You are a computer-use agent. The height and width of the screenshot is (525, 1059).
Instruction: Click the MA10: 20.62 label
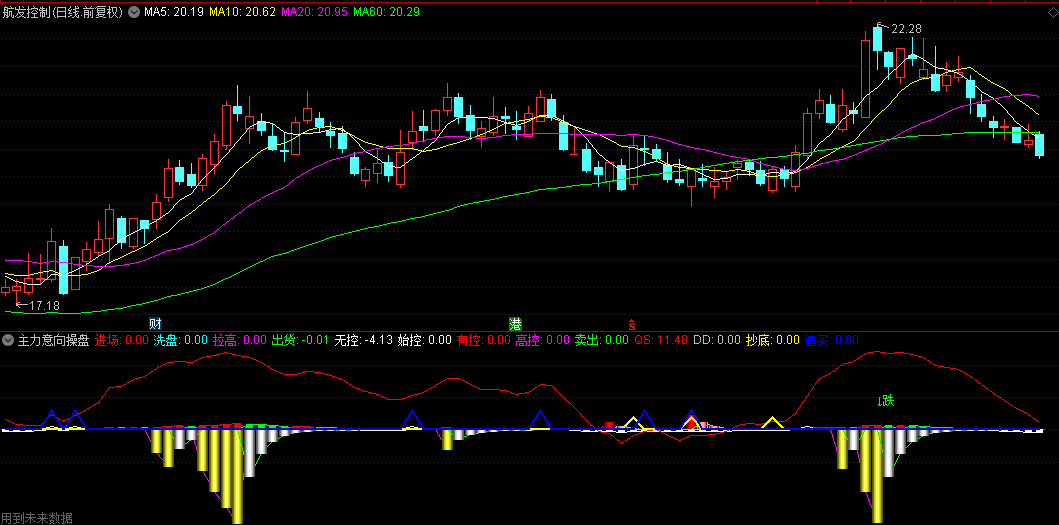click(242, 11)
